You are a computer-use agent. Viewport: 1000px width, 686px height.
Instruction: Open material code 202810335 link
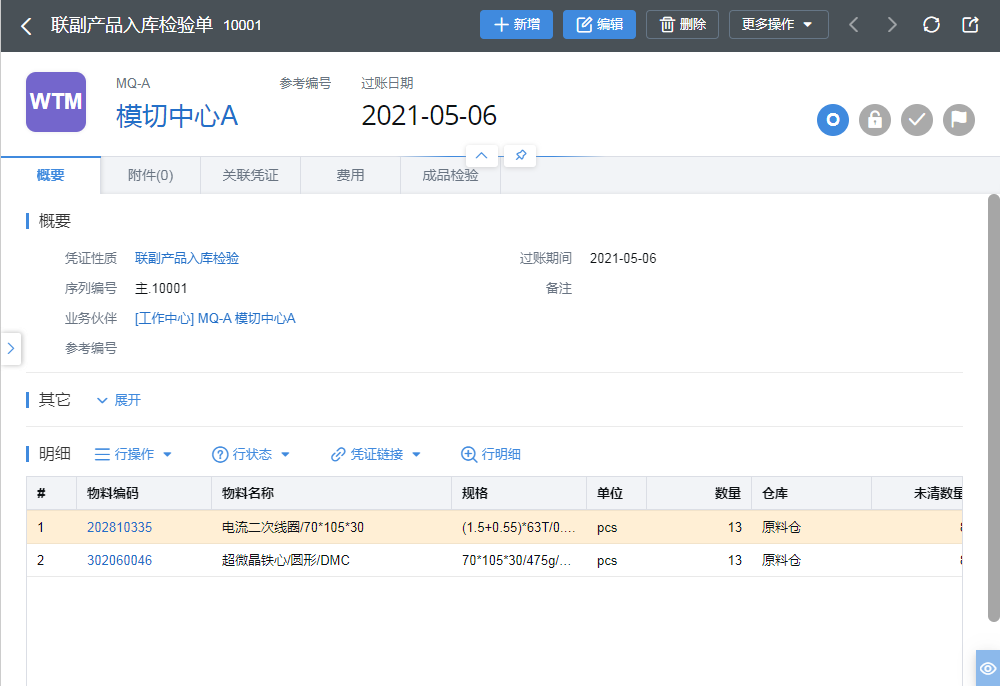(119, 527)
